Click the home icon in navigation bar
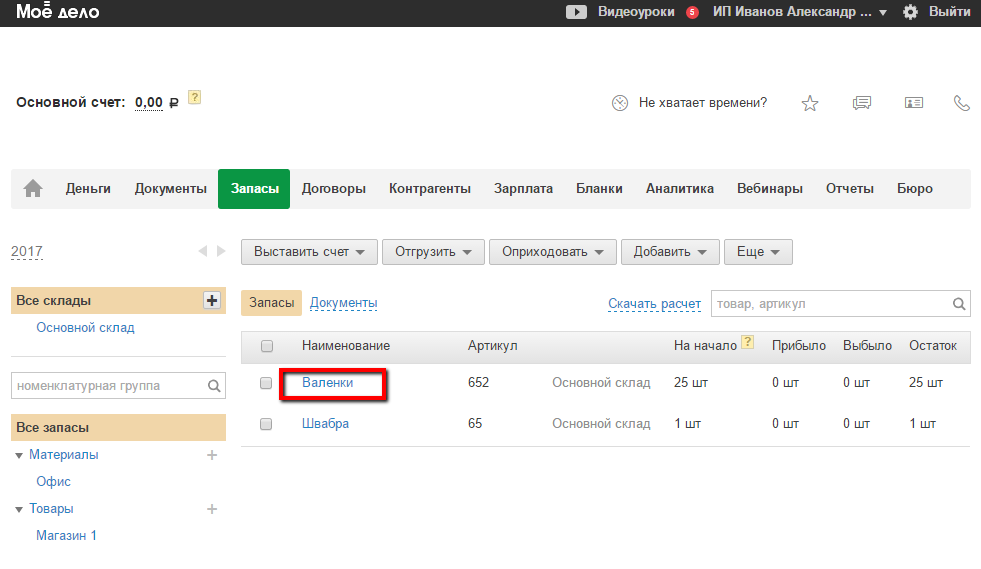This screenshot has width=981, height=569. click(33, 188)
